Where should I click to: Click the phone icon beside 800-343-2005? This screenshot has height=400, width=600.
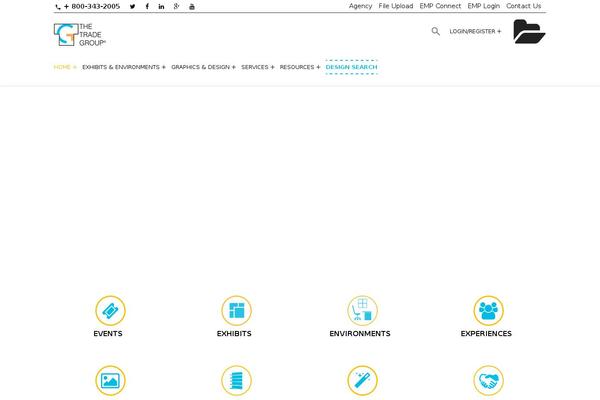click(x=58, y=7)
